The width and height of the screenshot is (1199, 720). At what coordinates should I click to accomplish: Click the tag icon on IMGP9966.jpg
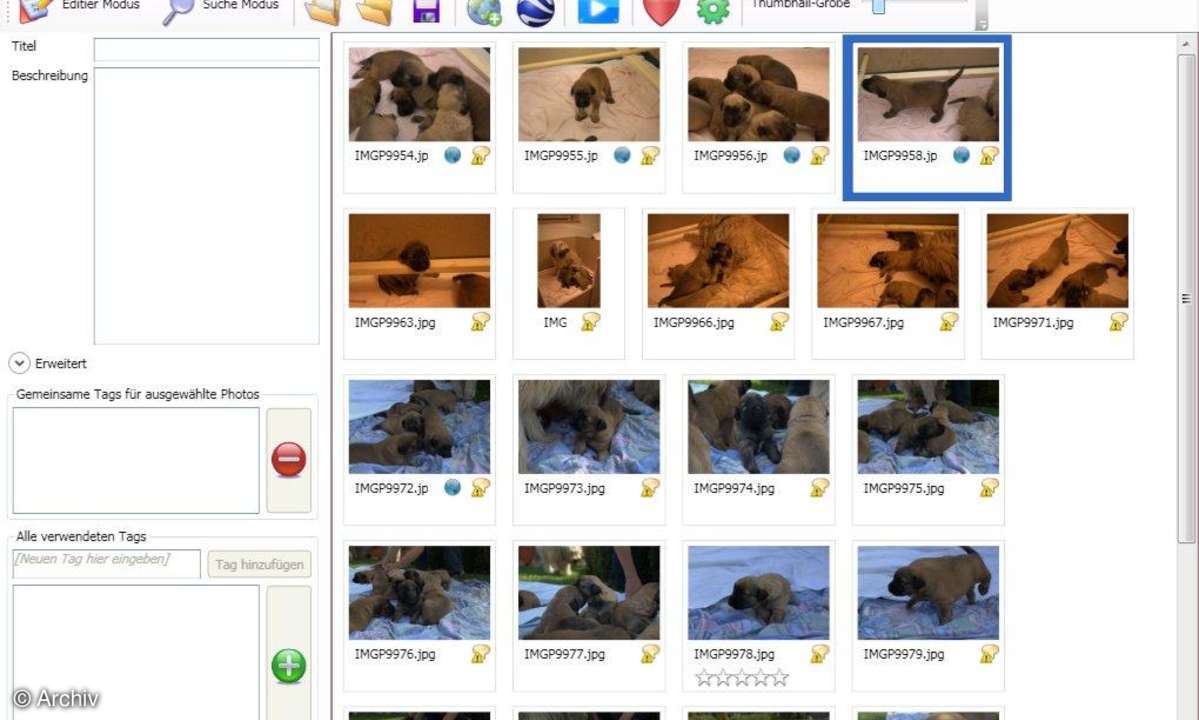click(779, 322)
